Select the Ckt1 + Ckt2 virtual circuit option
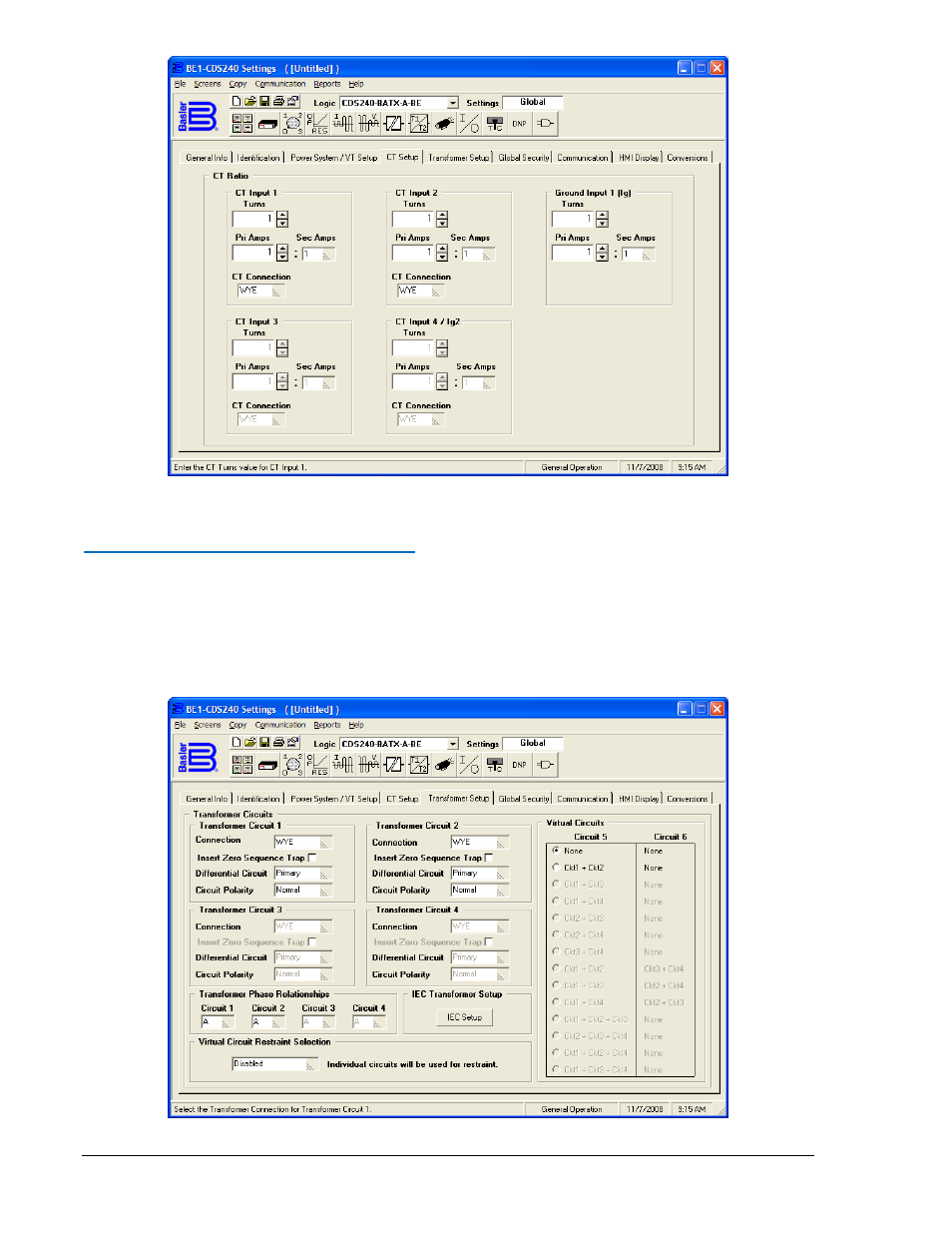Screen dimensions: 952x1233 click(x=556, y=868)
